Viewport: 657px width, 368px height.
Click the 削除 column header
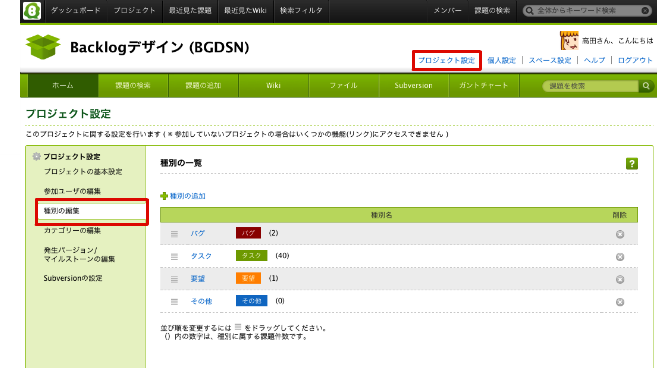click(x=620, y=215)
